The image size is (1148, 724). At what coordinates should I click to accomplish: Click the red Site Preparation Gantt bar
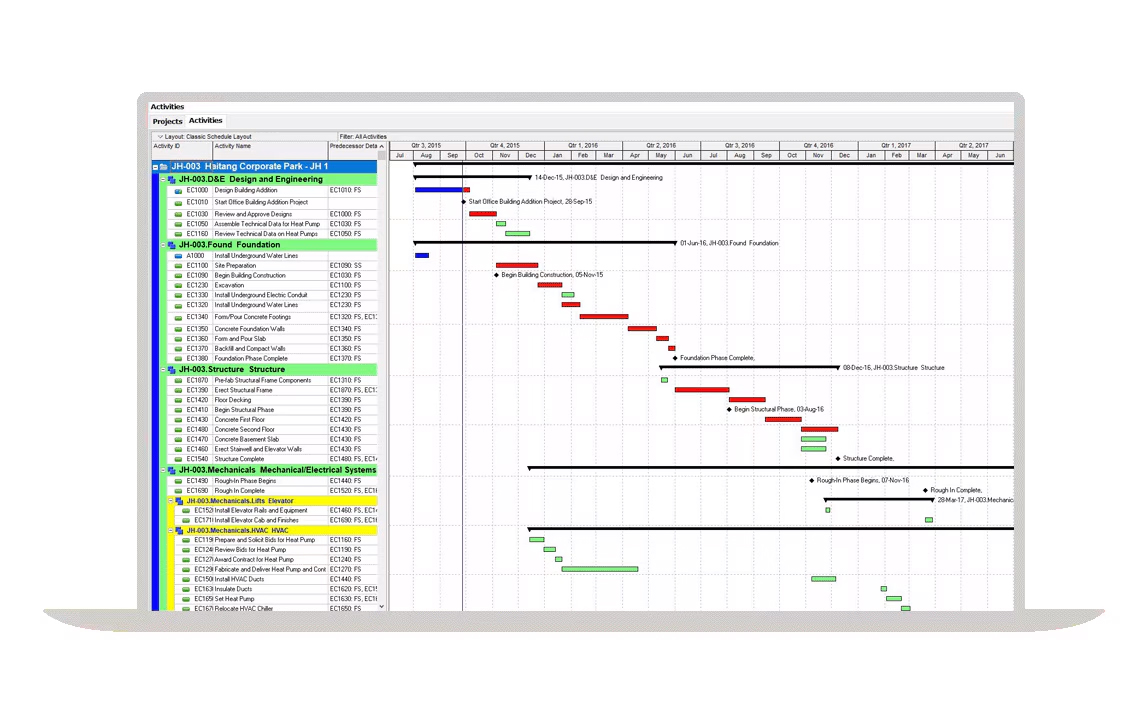pos(516,266)
